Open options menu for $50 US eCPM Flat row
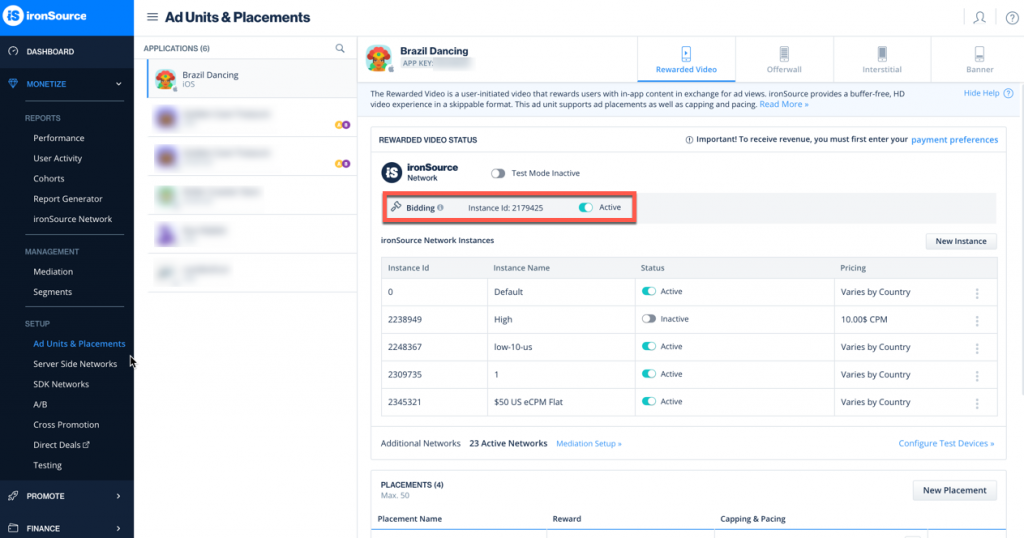Viewport: 1024px width, 538px height. pos(977,403)
